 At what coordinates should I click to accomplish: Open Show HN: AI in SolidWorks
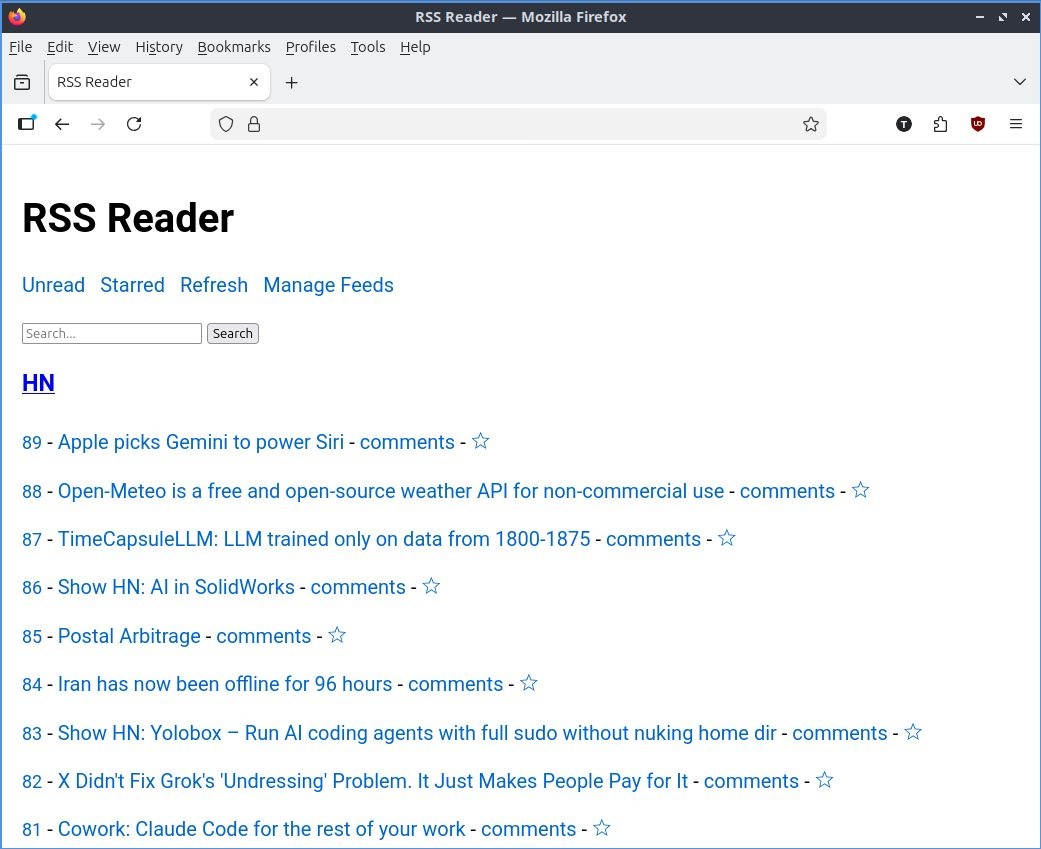coord(176,587)
